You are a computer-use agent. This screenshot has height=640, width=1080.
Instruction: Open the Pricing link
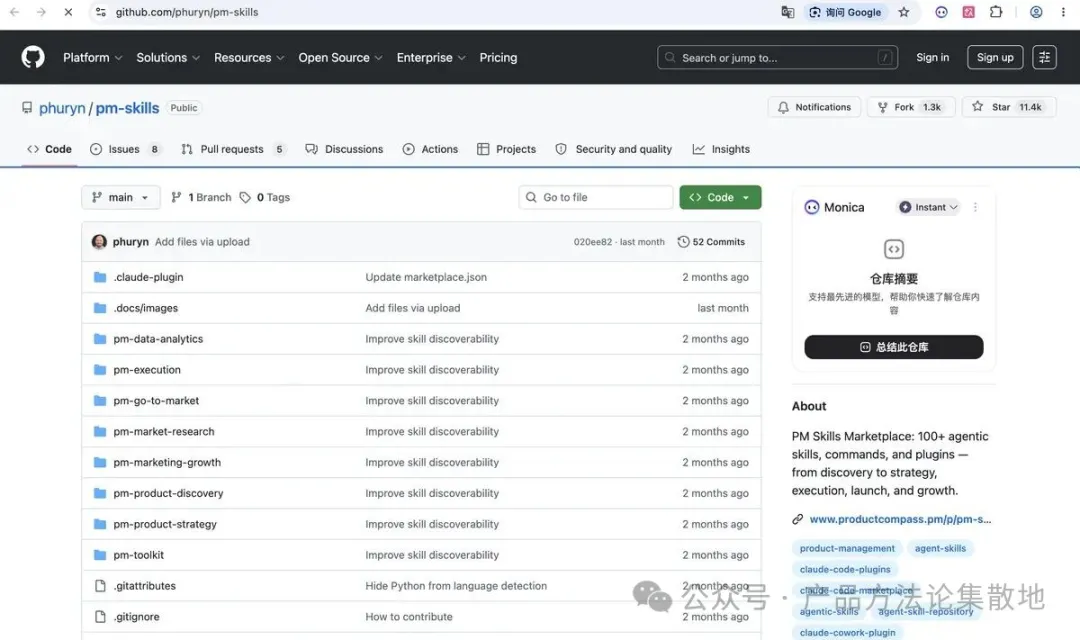point(498,58)
